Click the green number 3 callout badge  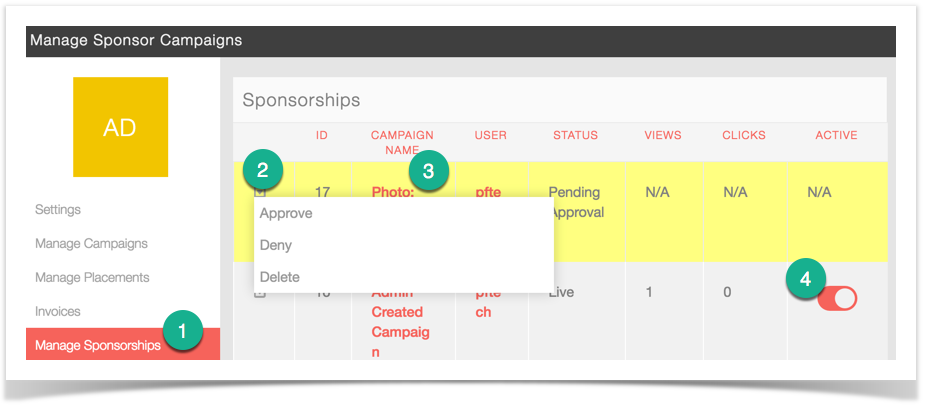point(428,171)
